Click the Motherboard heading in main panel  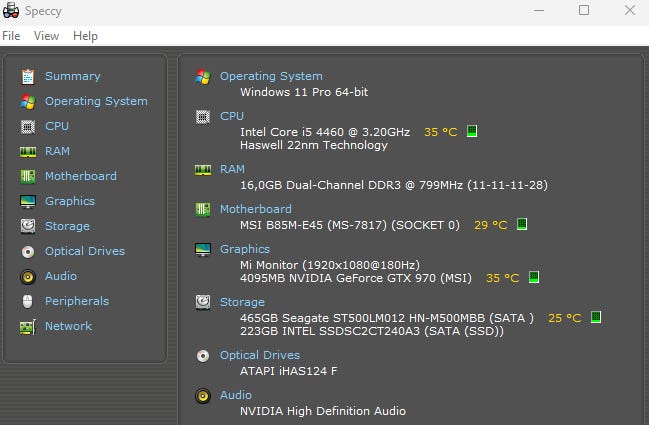256,209
